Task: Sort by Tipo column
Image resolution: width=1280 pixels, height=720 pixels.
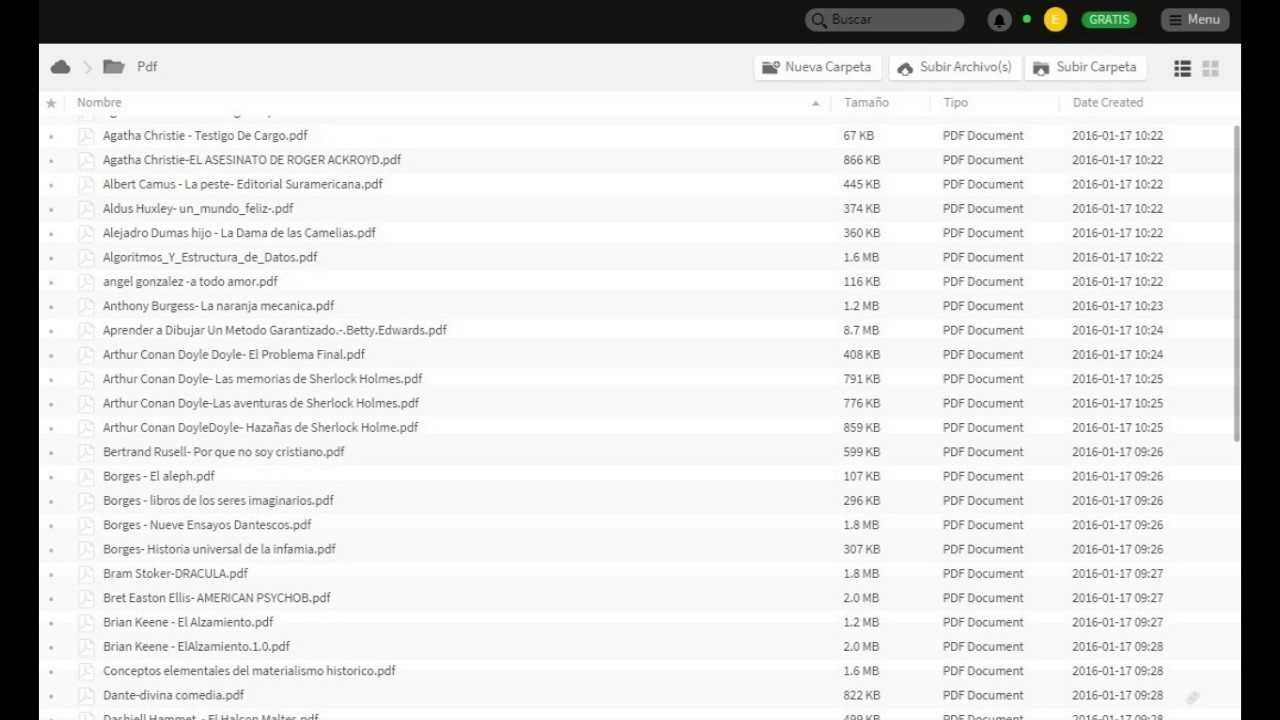Action: click(955, 102)
